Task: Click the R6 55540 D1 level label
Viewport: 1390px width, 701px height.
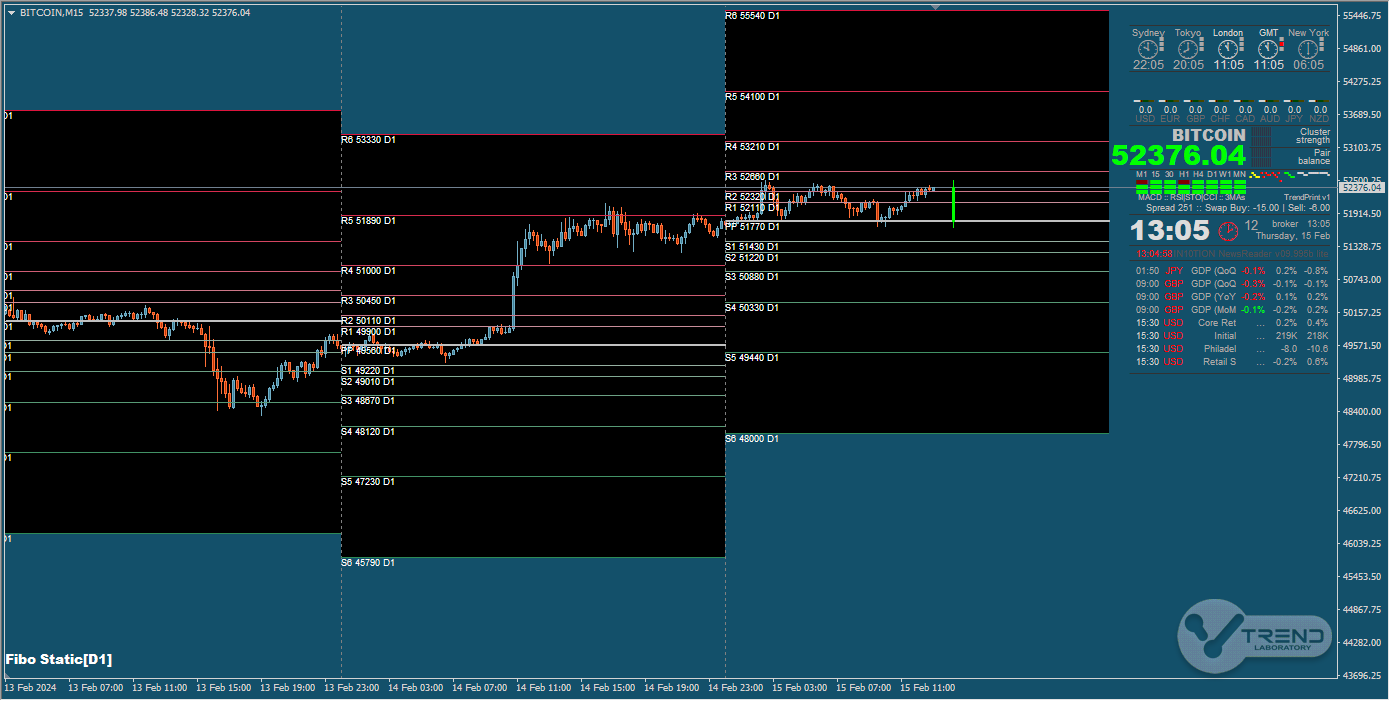Action: click(x=753, y=16)
